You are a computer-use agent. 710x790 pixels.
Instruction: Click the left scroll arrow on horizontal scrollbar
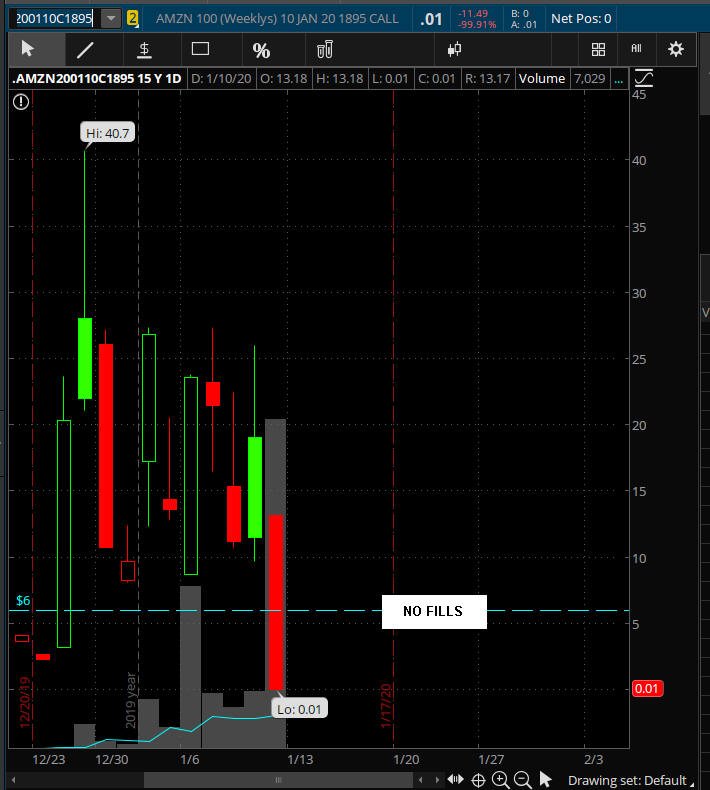tap(13, 780)
